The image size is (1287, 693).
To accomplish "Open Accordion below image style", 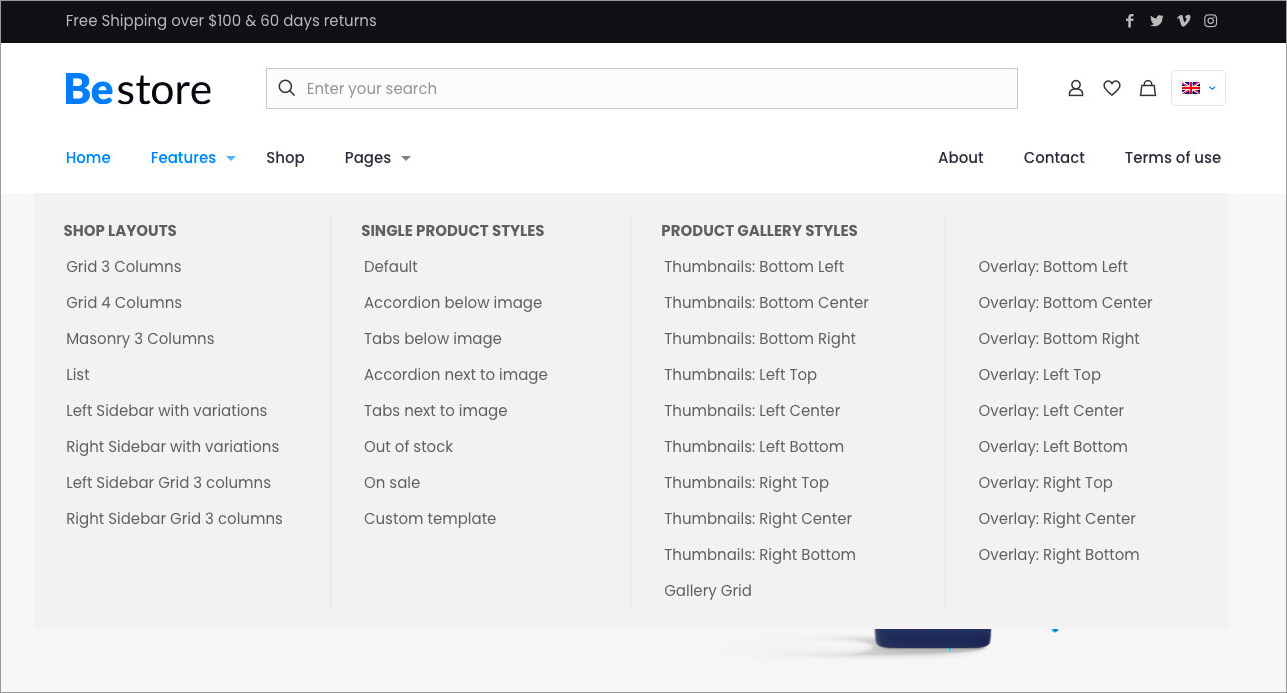I will coord(453,302).
